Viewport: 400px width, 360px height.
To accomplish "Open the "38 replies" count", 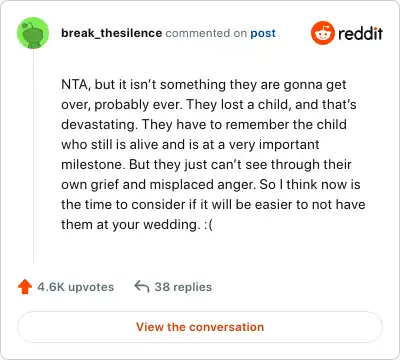I will pos(183,287).
